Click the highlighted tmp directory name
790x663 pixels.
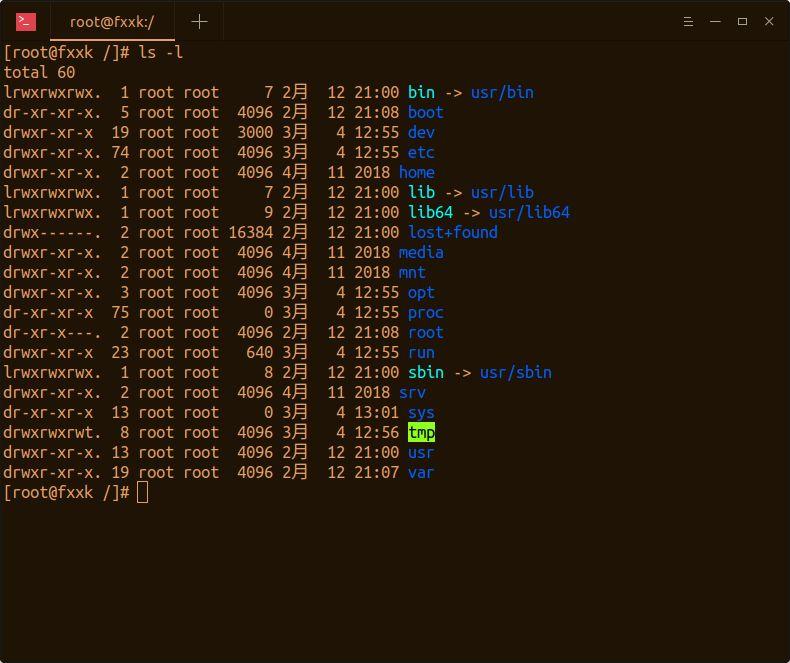click(421, 432)
